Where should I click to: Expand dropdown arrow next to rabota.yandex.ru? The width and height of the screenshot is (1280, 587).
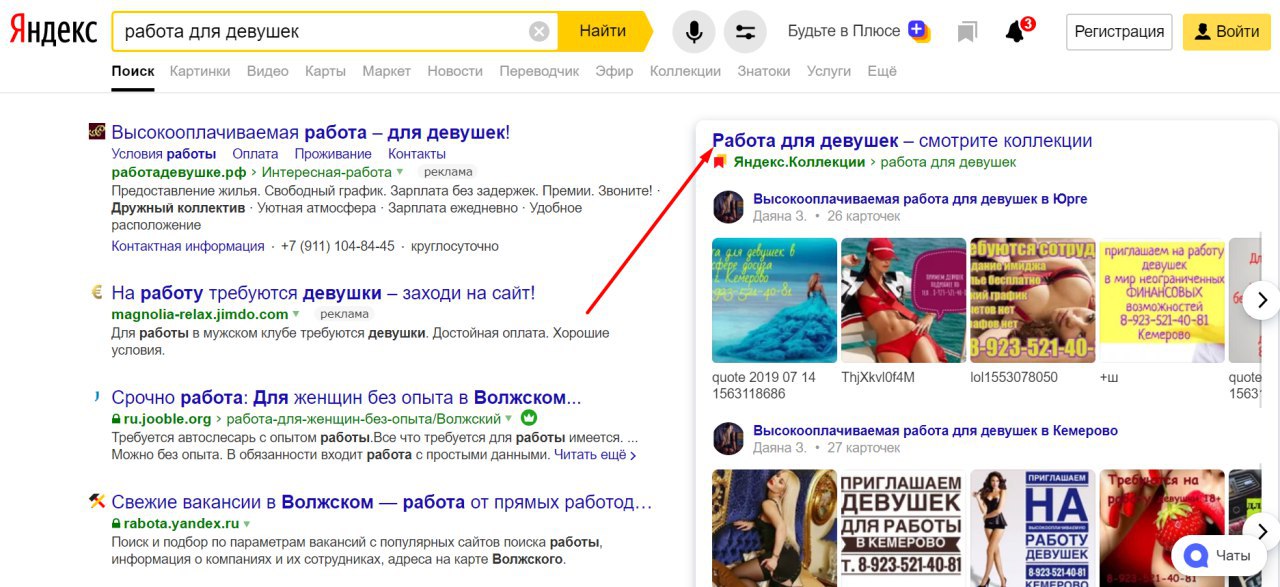tap(246, 523)
